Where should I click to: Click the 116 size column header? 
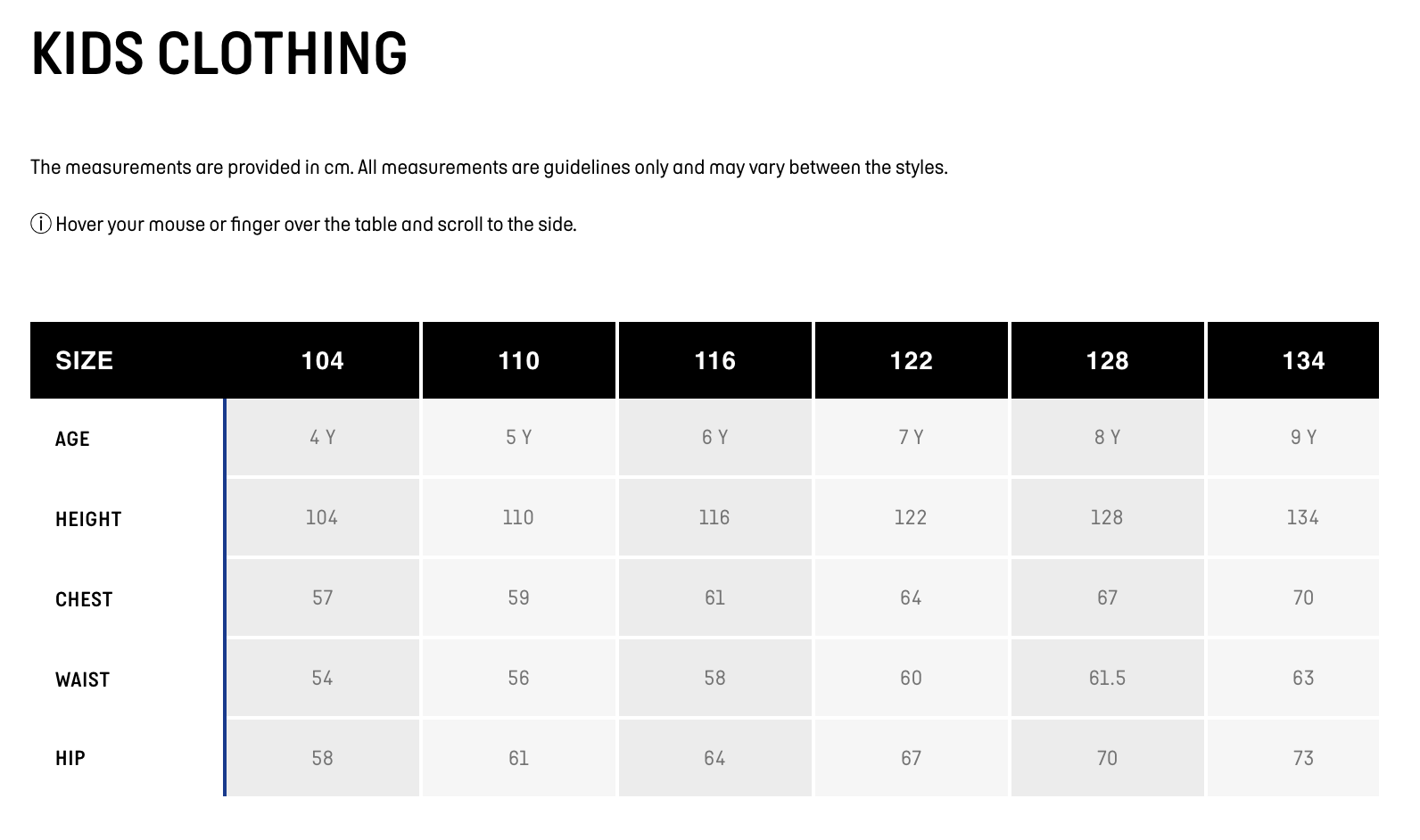[x=714, y=360]
